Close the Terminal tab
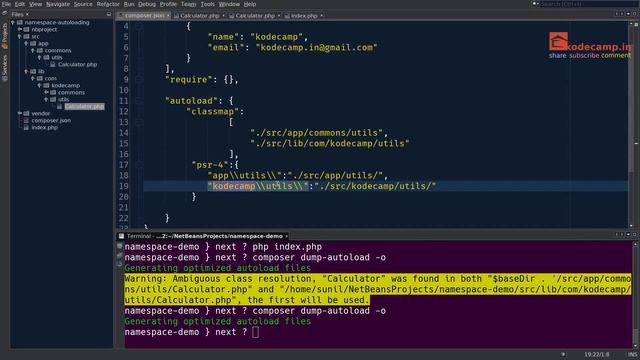 pyautogui.click(x=287, y=236)
